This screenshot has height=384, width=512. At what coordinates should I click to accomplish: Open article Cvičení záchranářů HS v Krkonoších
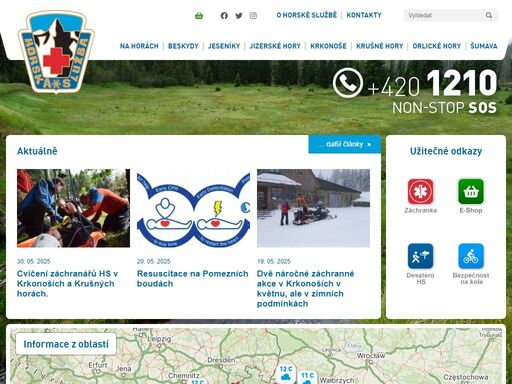pos(68,284)
